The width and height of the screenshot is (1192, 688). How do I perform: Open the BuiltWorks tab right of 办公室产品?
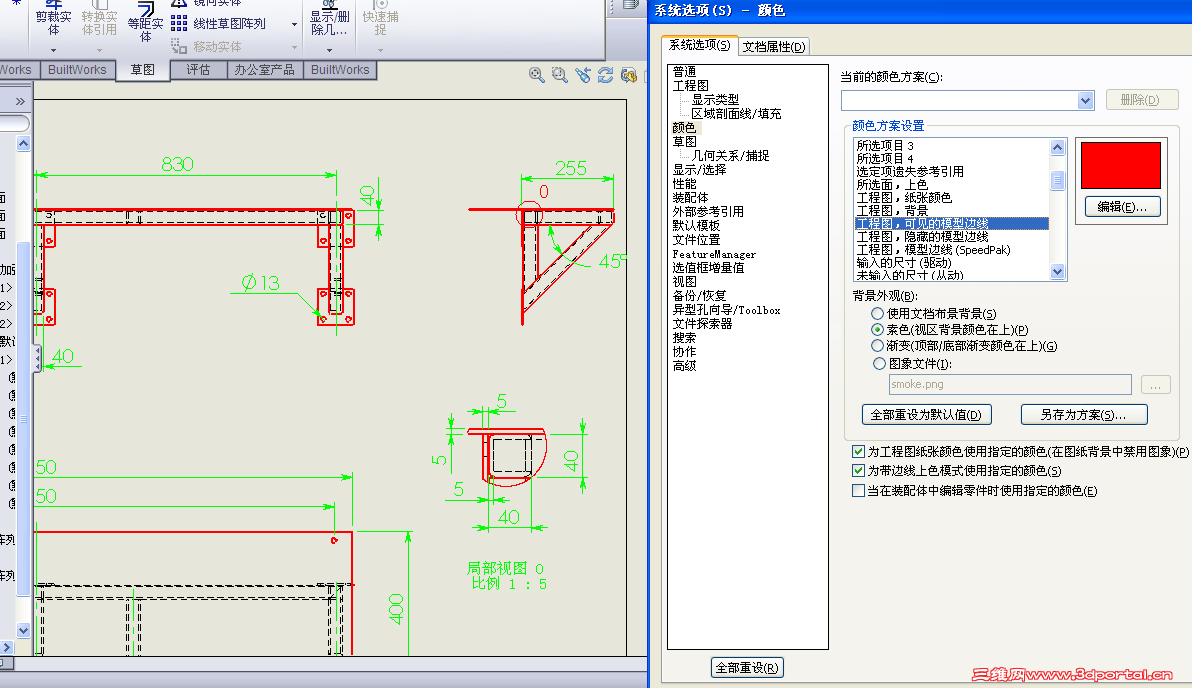click(340, 70)
